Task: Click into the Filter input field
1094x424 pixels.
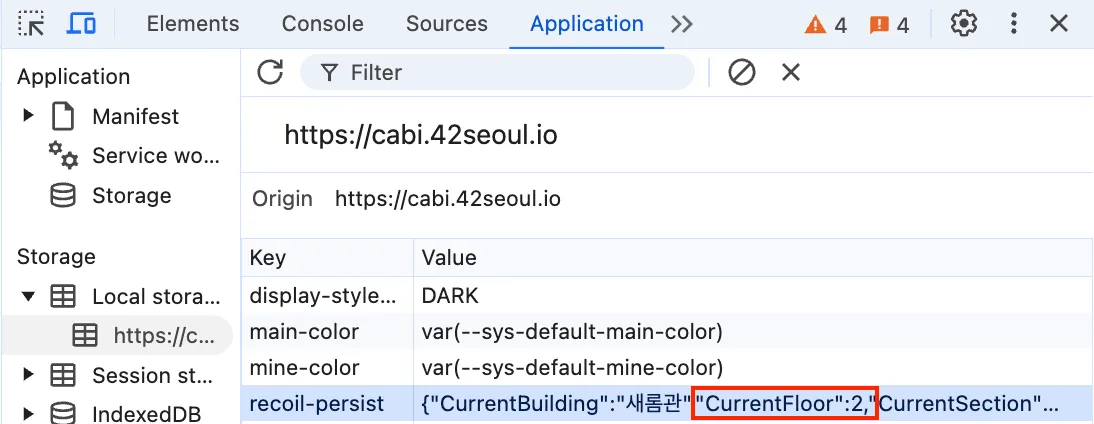Action: pos(497,72)
